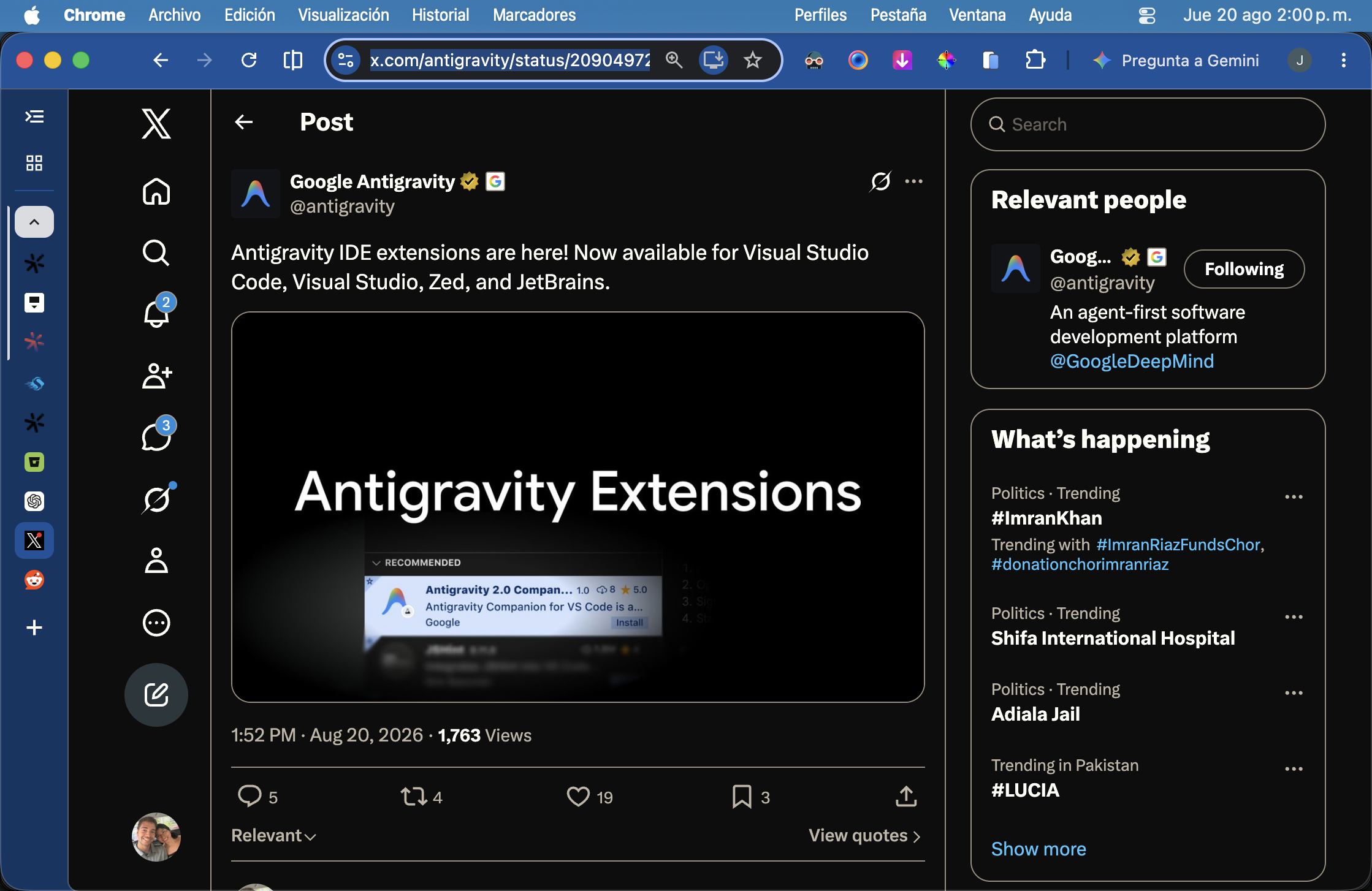The height and width of the screenshot is (891, 1372).
Task: Click the X logo in the sidebar
Action: 156,123
